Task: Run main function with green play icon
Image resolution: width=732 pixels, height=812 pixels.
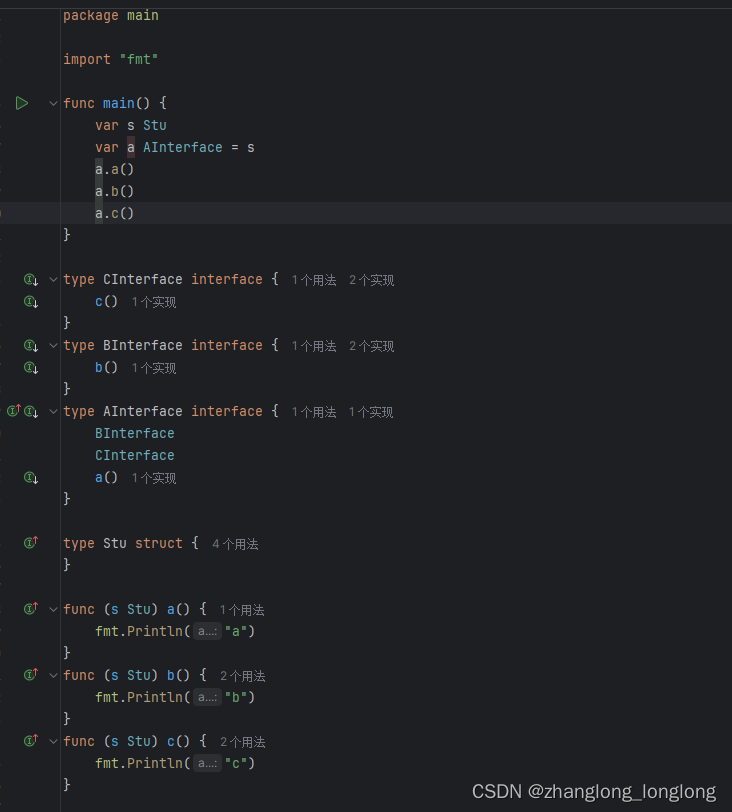Action: point(22,103)
